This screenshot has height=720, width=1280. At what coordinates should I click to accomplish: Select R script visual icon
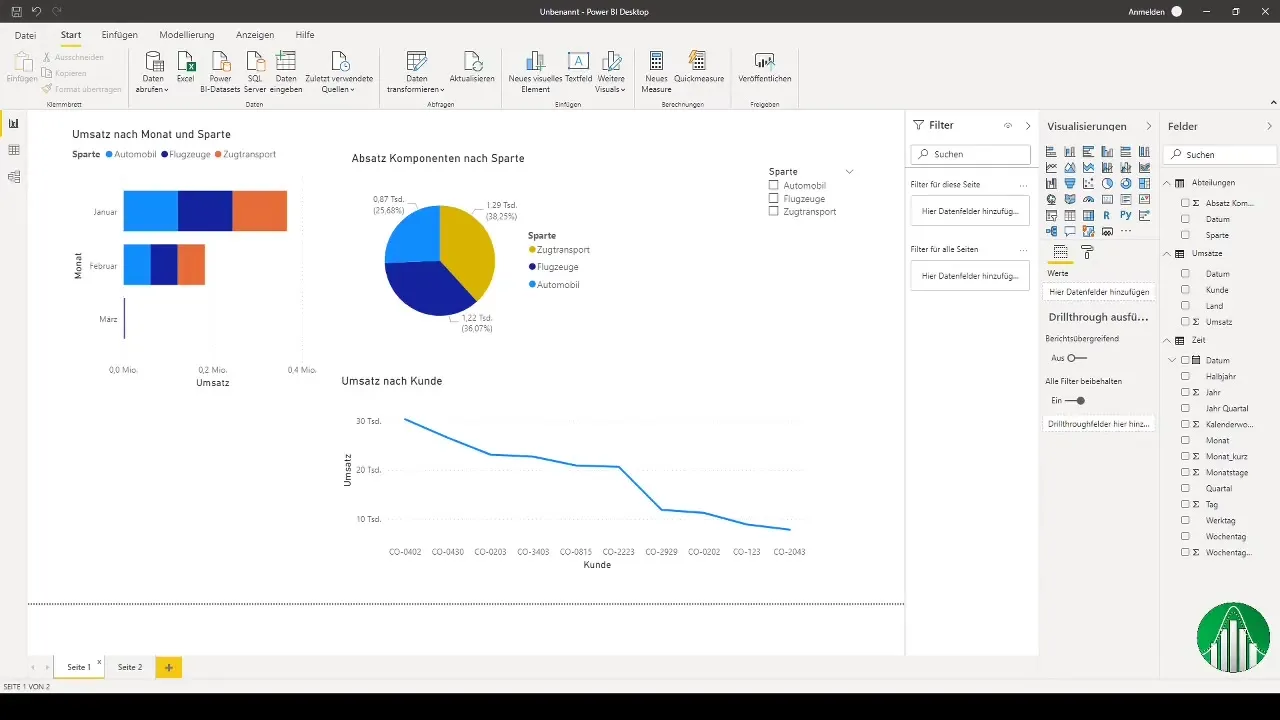[x=1107, y=215]
